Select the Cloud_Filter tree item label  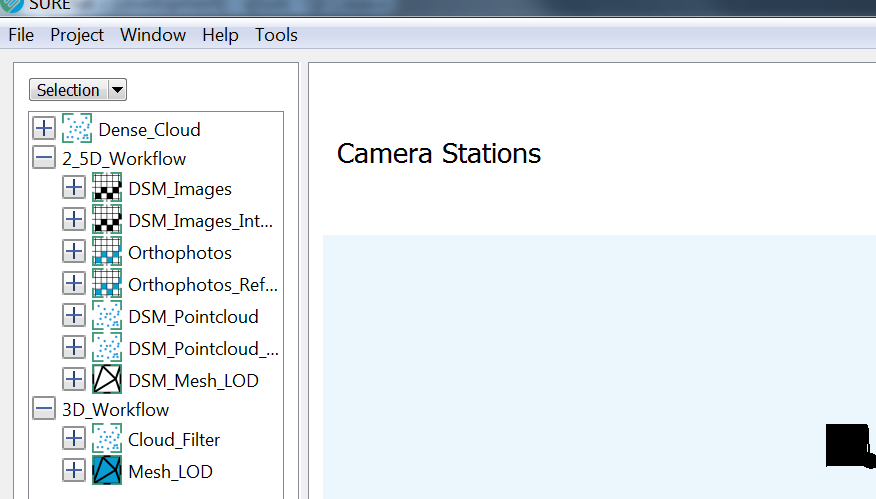click(174, 440)
